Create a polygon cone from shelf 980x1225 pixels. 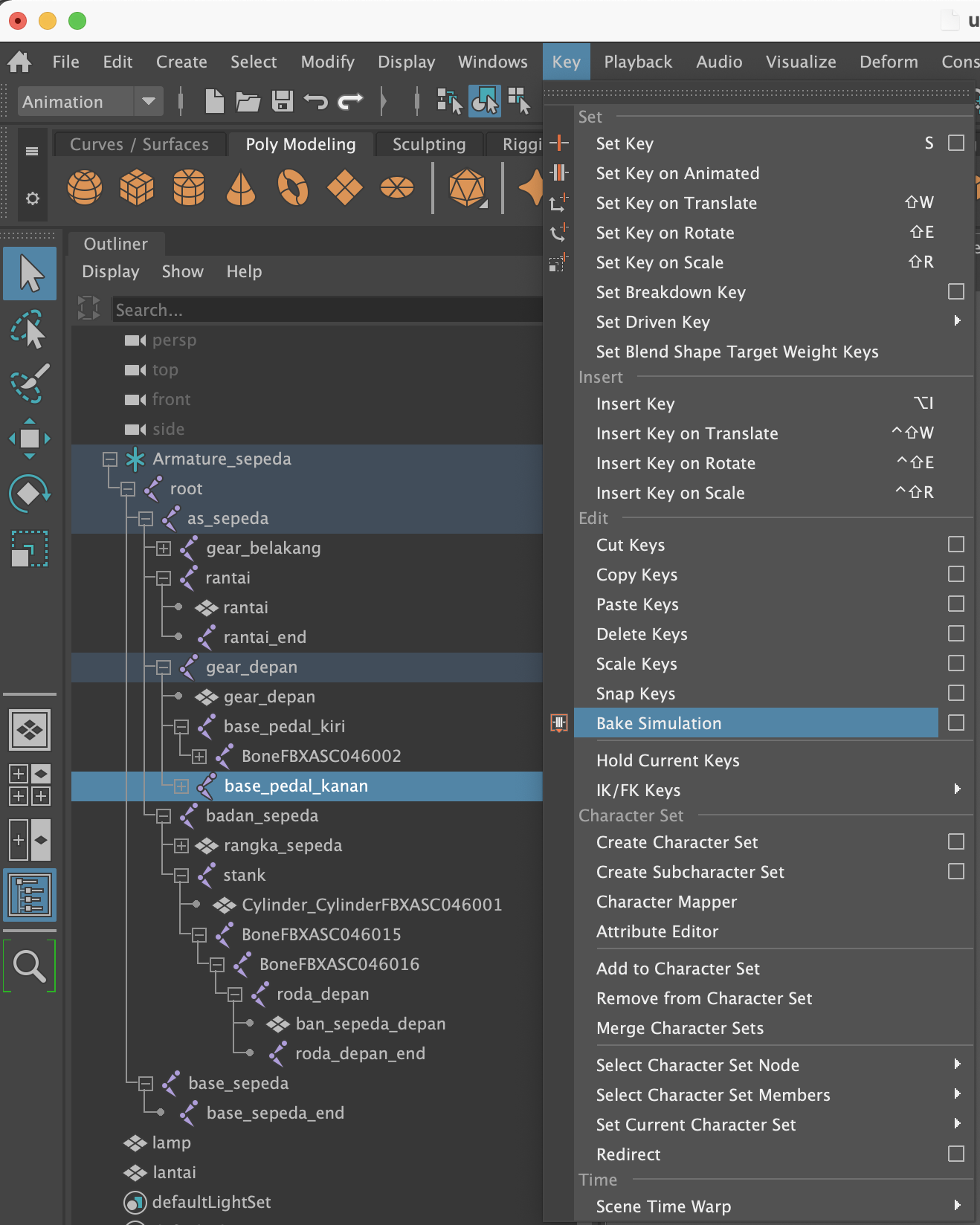pyautogui.click(x=240, y=187)
